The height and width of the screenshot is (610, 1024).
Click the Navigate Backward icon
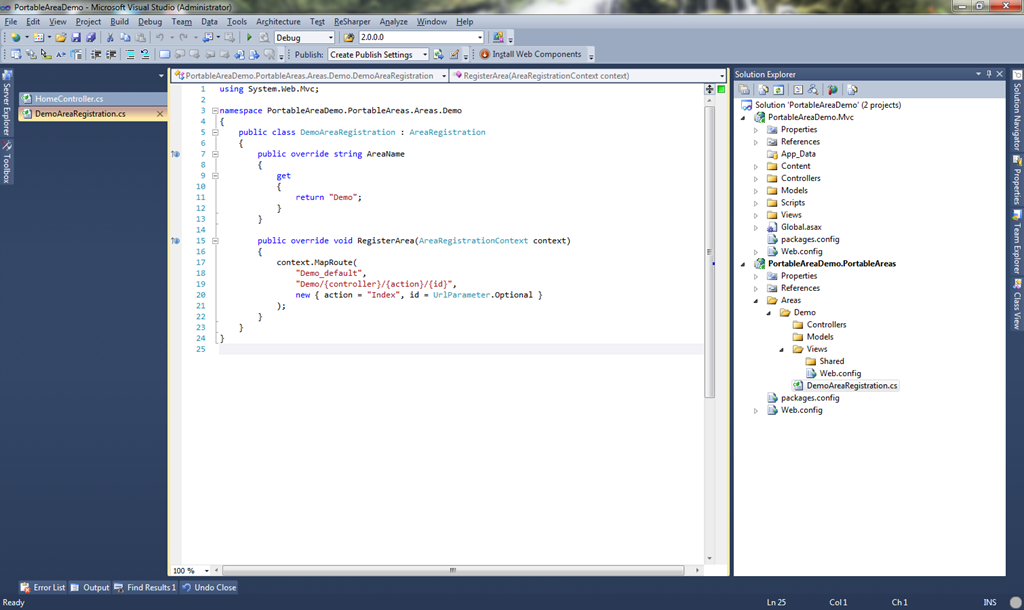click(208, 37)
